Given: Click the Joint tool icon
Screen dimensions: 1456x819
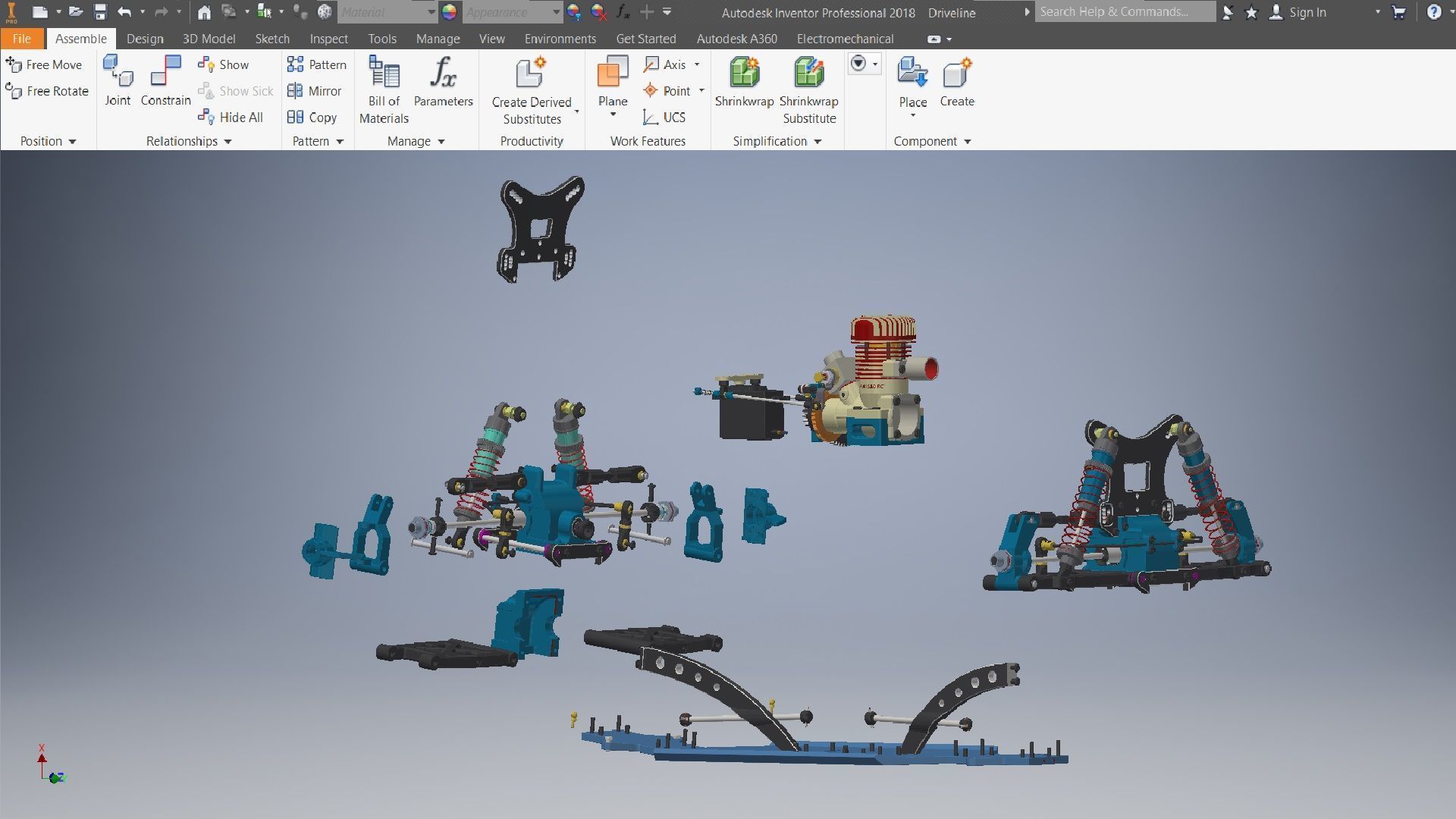Looking at the screenshot, I should tap(118, 72).
